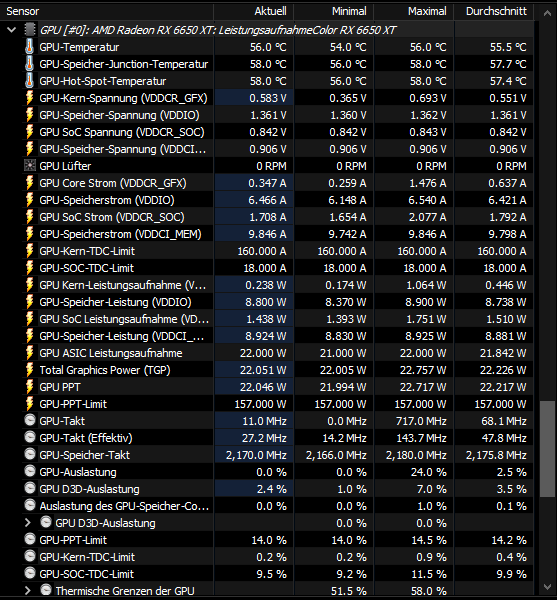Click the fan icon beside GPU Lüfter

[x=29, y=165]
